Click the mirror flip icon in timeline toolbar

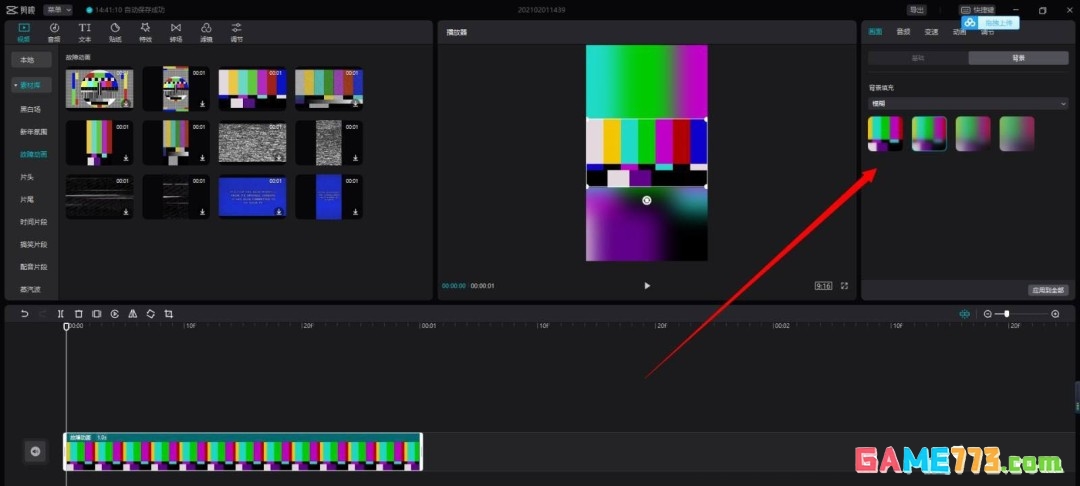pyautogui.click(x=133, y=314)
